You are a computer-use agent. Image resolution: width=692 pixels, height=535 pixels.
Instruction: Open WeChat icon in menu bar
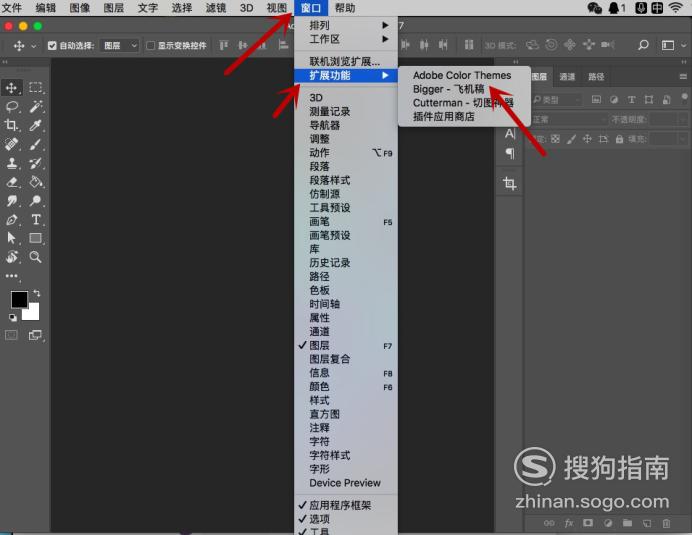tap(594, 8)
